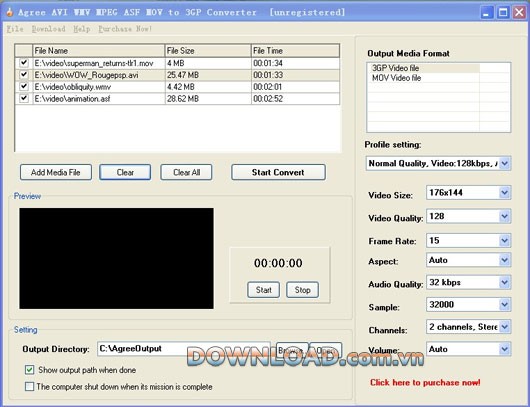Open the Purchase Now! menu
This screenshot has width=530, height=407.
(x=125, y=29)
